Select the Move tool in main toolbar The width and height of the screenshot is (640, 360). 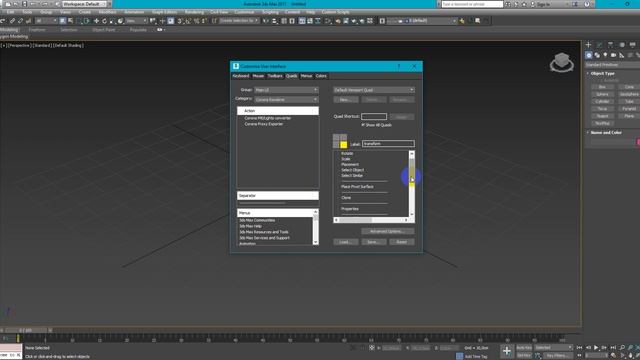pos(96,21)
